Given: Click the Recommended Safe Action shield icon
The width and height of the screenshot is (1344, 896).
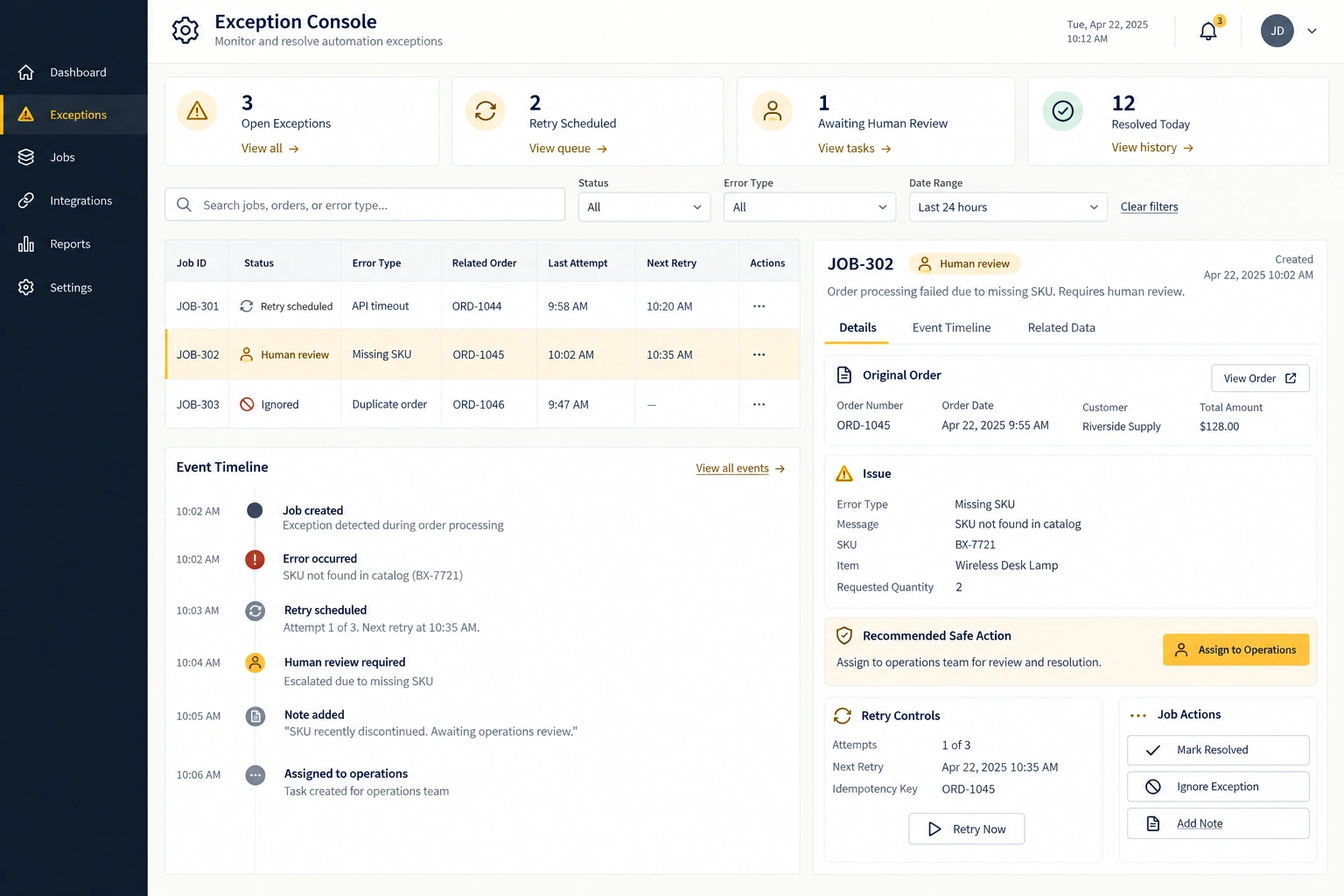Looking at the screenshot, I should click(x=844, y=636).
